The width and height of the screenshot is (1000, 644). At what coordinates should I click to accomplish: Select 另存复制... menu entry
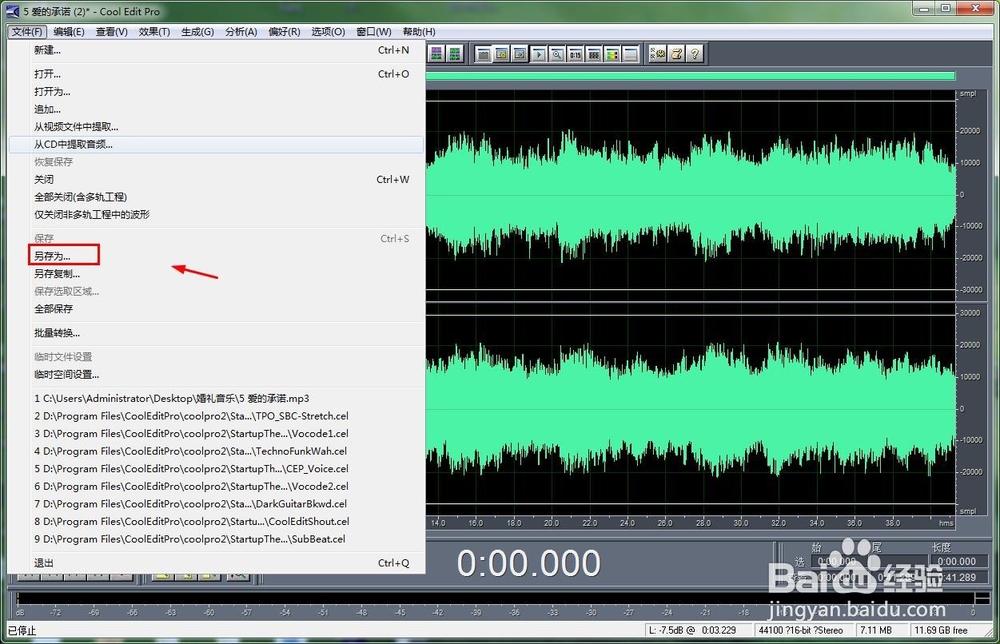pyautogui.click(x=217, y=274)
